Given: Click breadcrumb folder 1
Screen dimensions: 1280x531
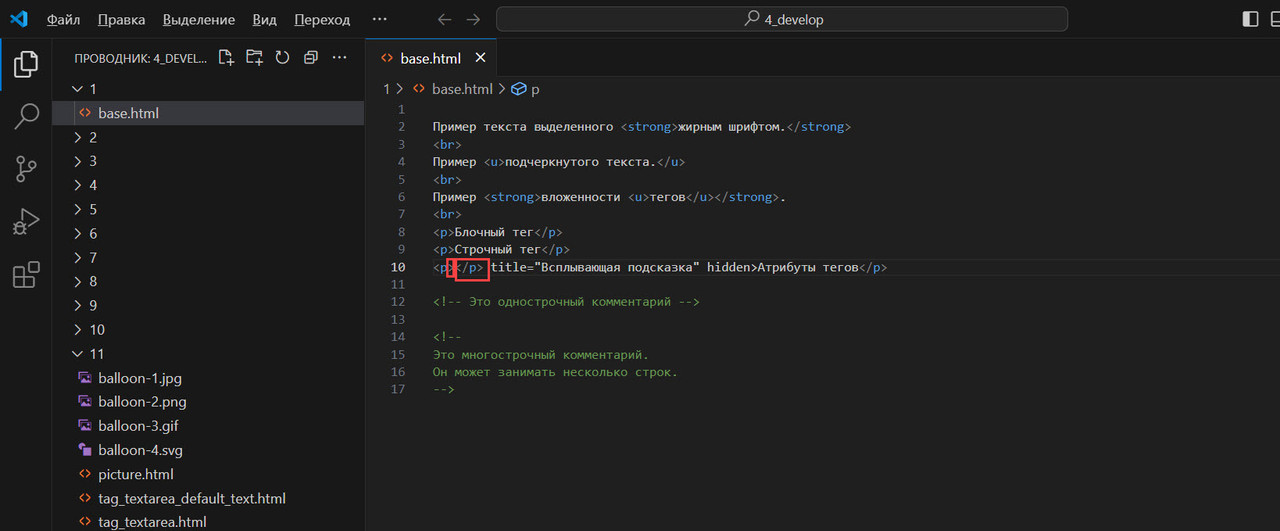Looking at the screenshot, I should coord(387,89).
